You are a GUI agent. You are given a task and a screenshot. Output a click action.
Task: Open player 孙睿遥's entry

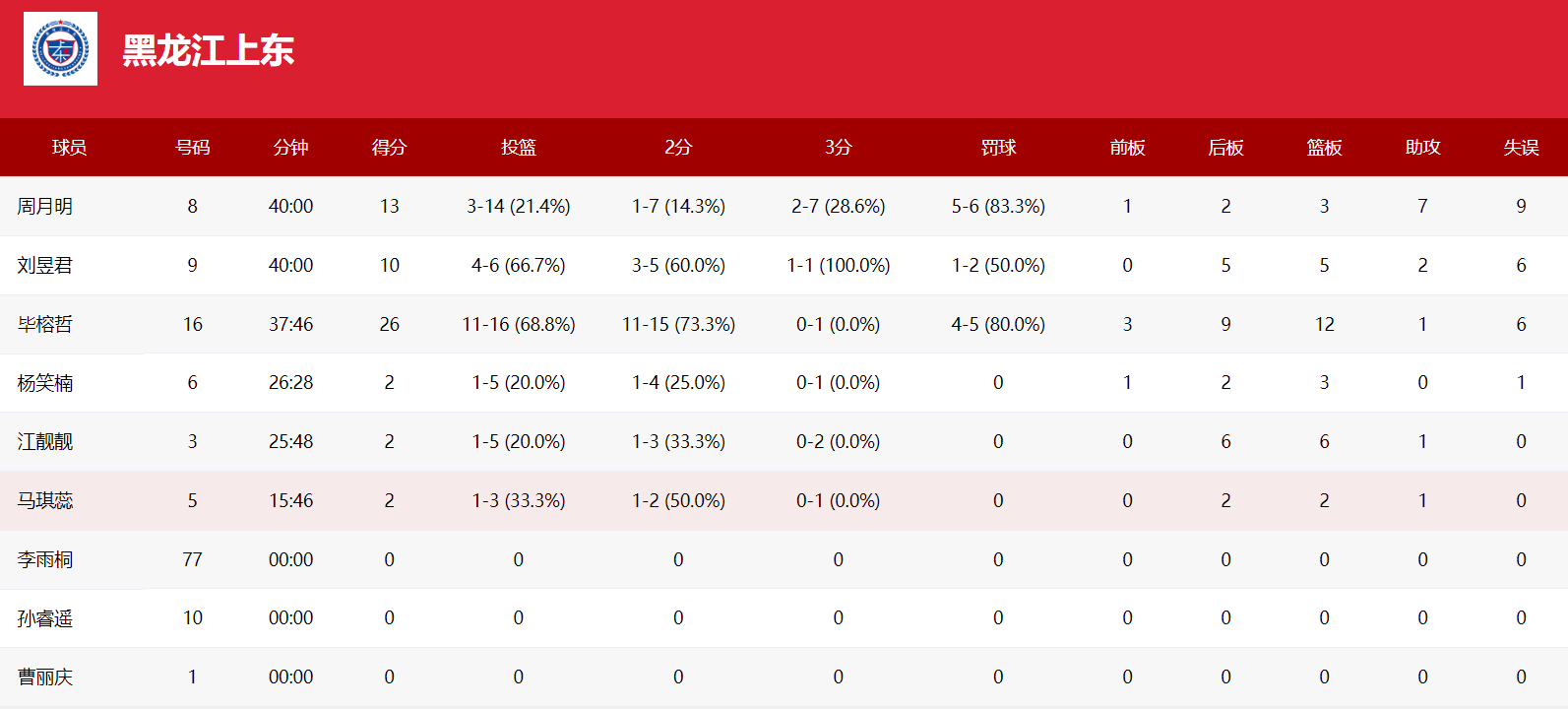point(45,618)
